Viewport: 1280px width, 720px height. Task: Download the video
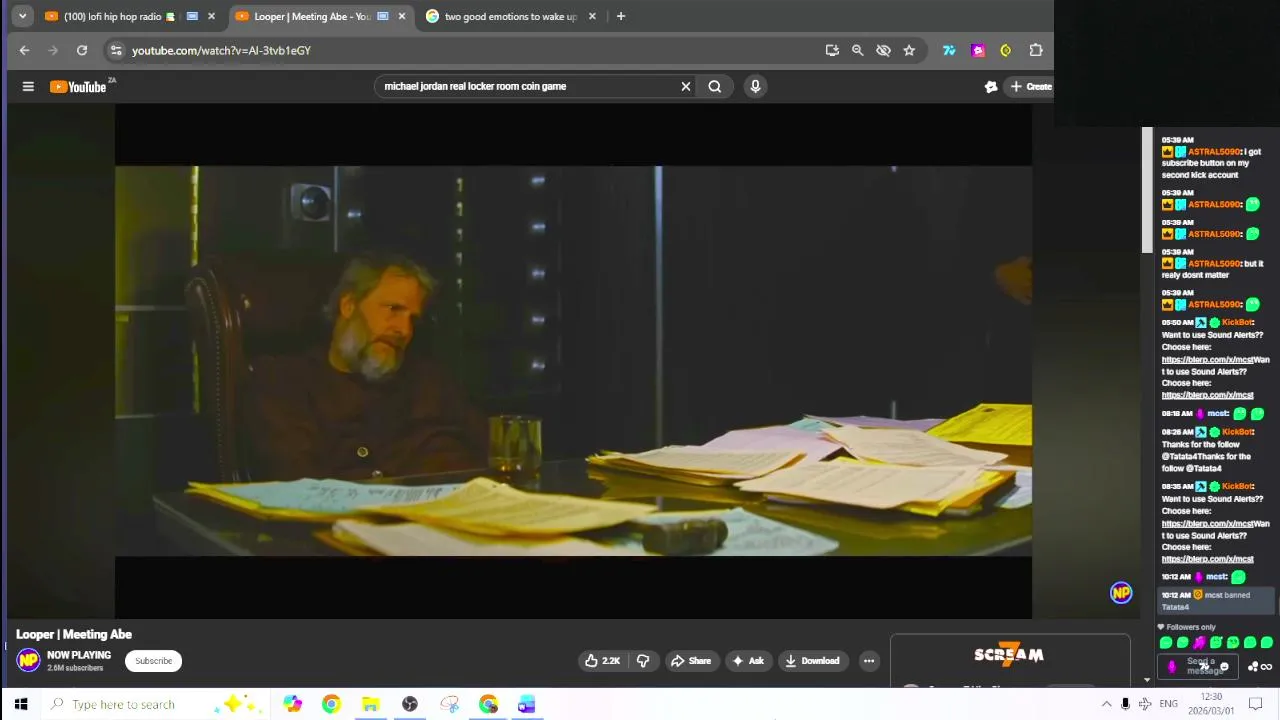point(812,660)
